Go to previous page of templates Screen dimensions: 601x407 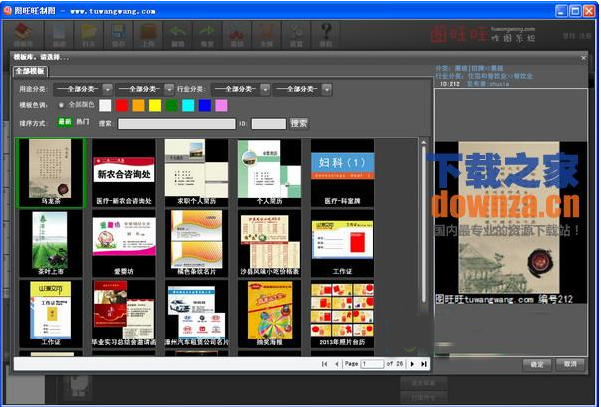(337, 364)
